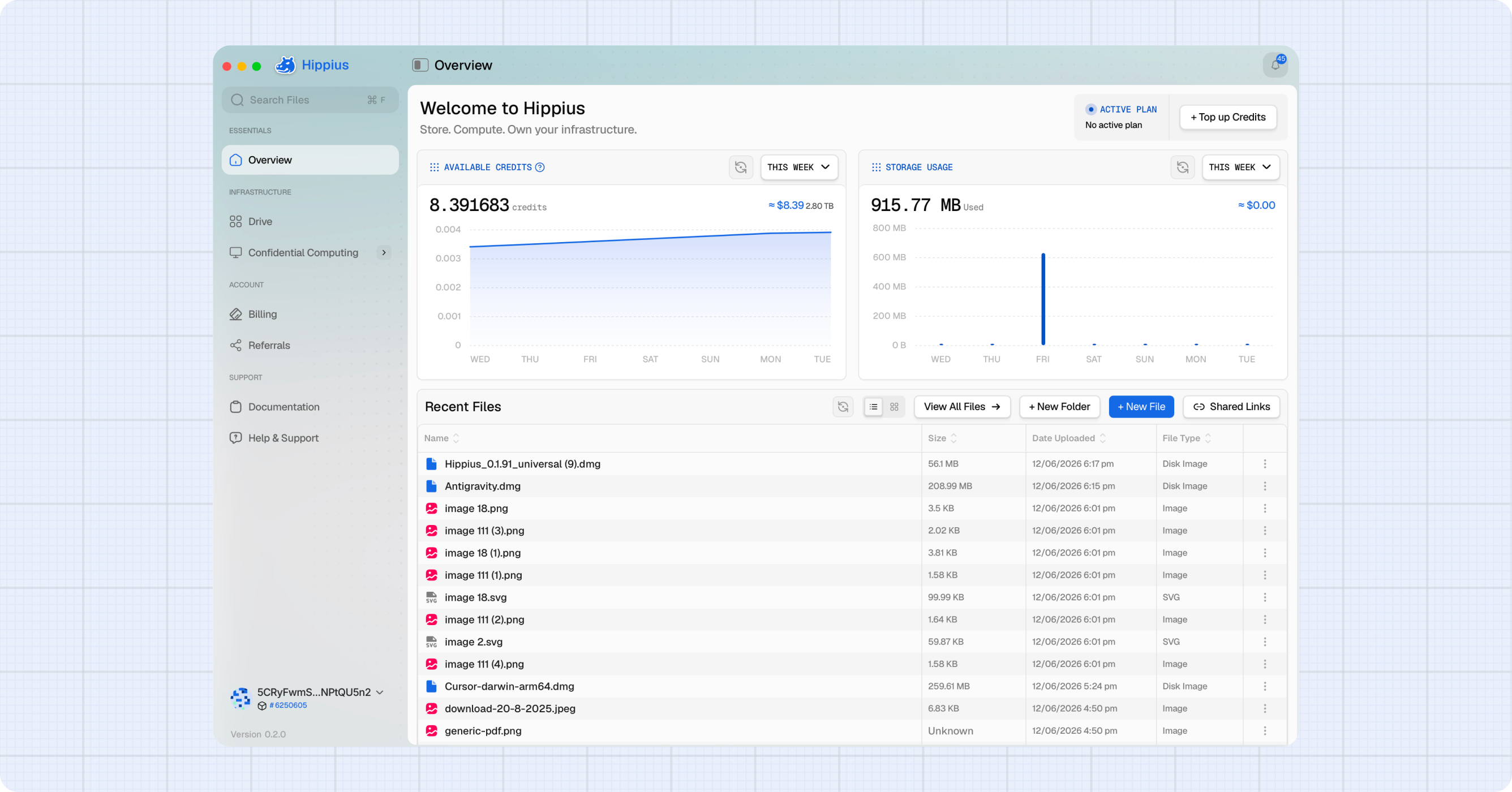Click the Search Files input field
This screenshot has width=1512, height=792.
pos(310,100)
